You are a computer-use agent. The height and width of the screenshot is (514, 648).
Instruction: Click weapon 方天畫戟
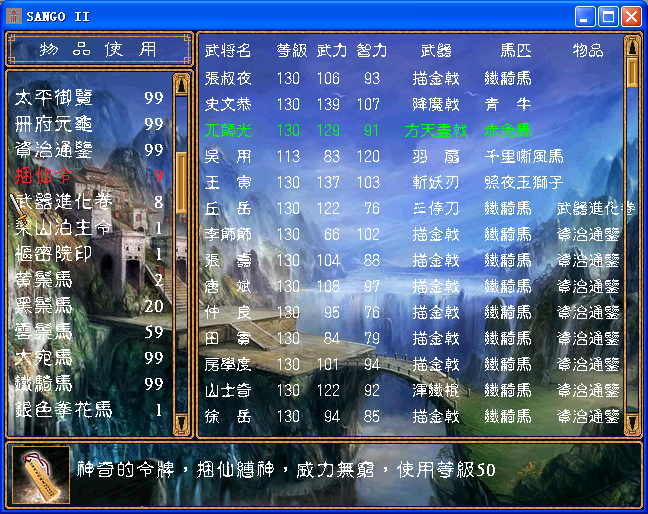click(x=436, y=131)
